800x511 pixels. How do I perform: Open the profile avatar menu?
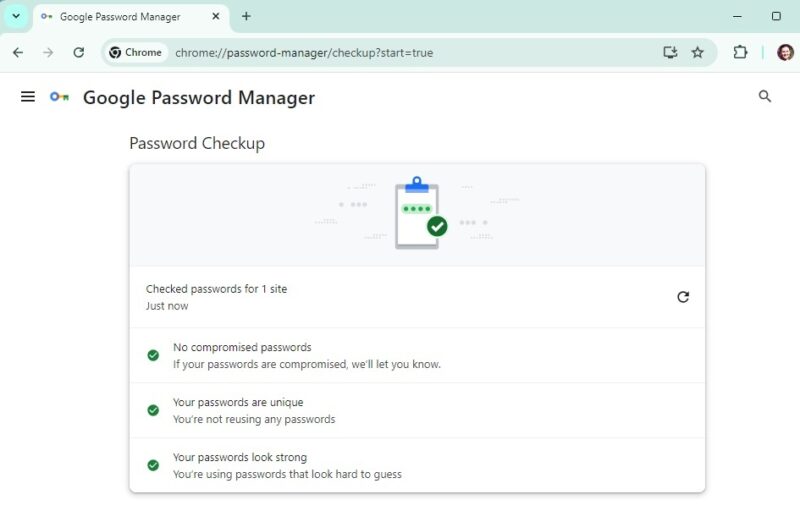point(785,52)
